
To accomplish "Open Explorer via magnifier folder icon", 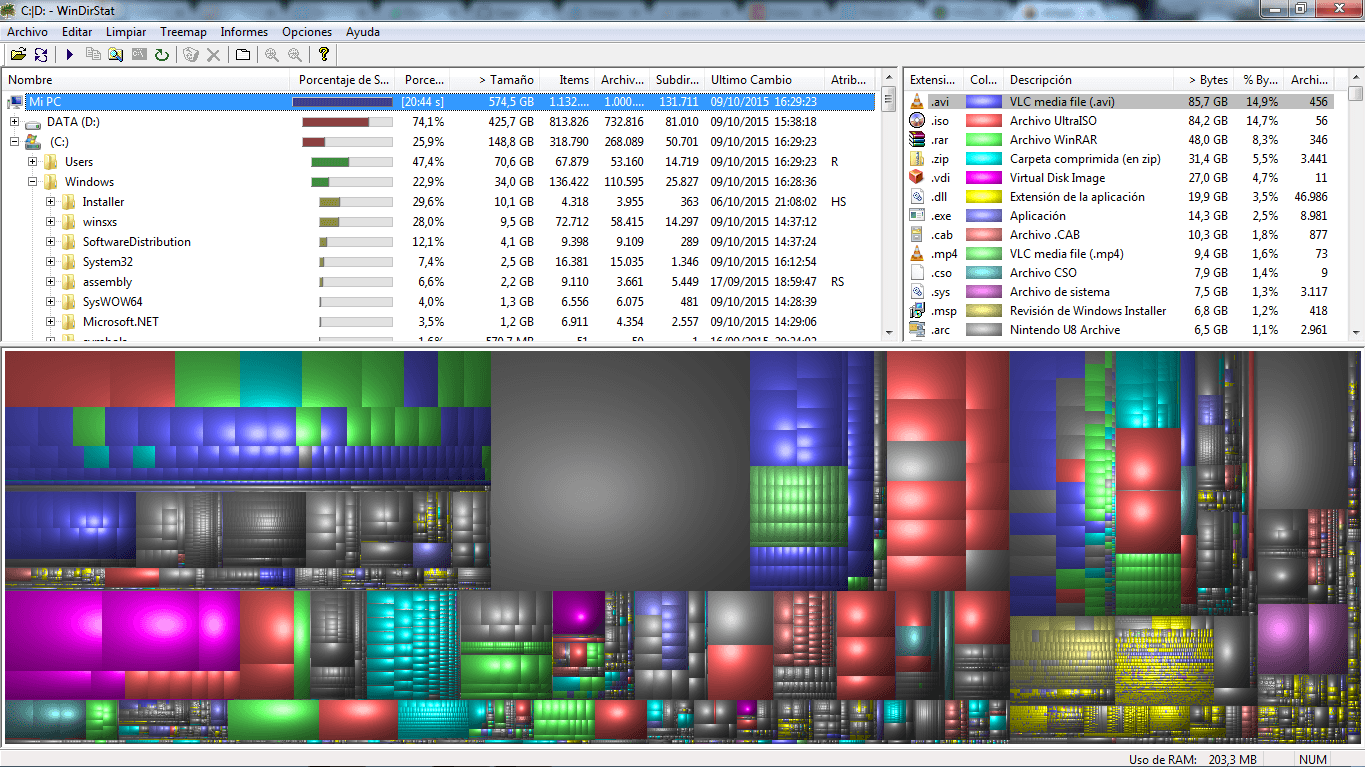I will coord(116,55).
